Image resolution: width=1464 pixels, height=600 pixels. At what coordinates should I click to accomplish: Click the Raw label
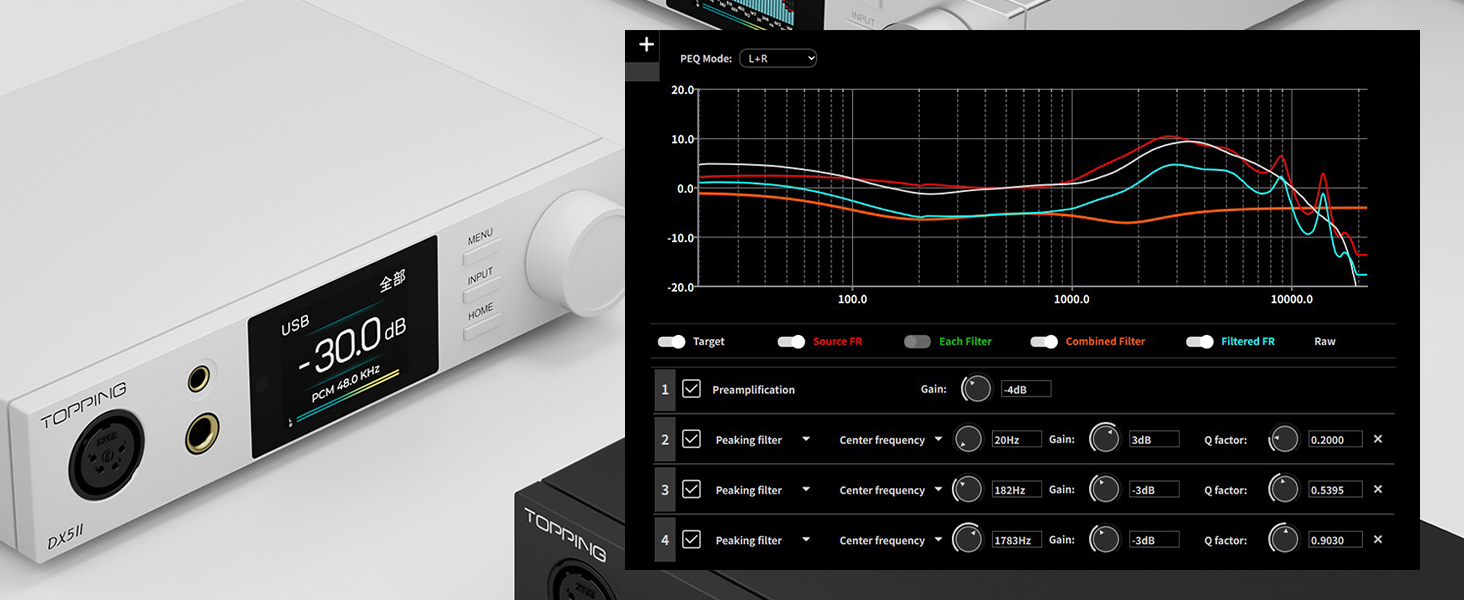click(1324, 342)
